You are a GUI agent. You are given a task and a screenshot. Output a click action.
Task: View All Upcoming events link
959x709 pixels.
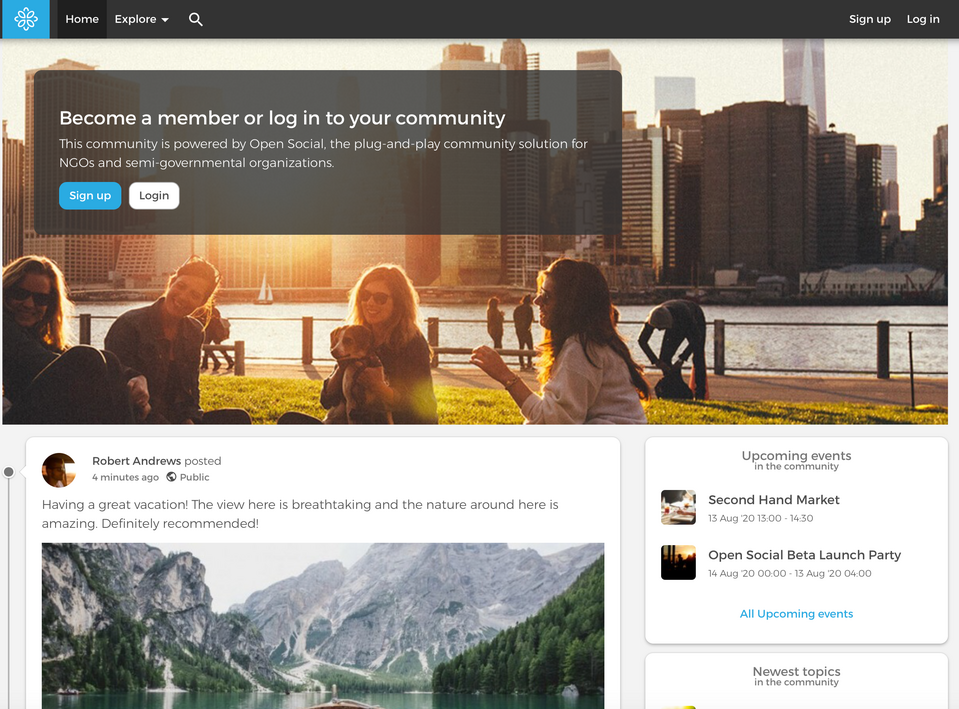point(796,614)
